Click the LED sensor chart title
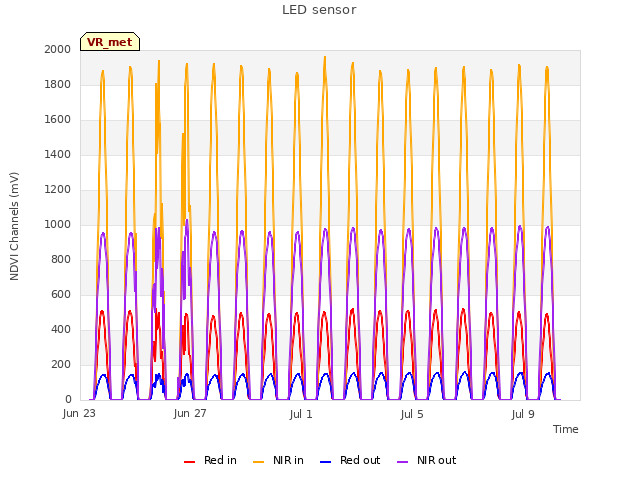The height and width of the screenshot is (480, 640). (x=319, y=10)
